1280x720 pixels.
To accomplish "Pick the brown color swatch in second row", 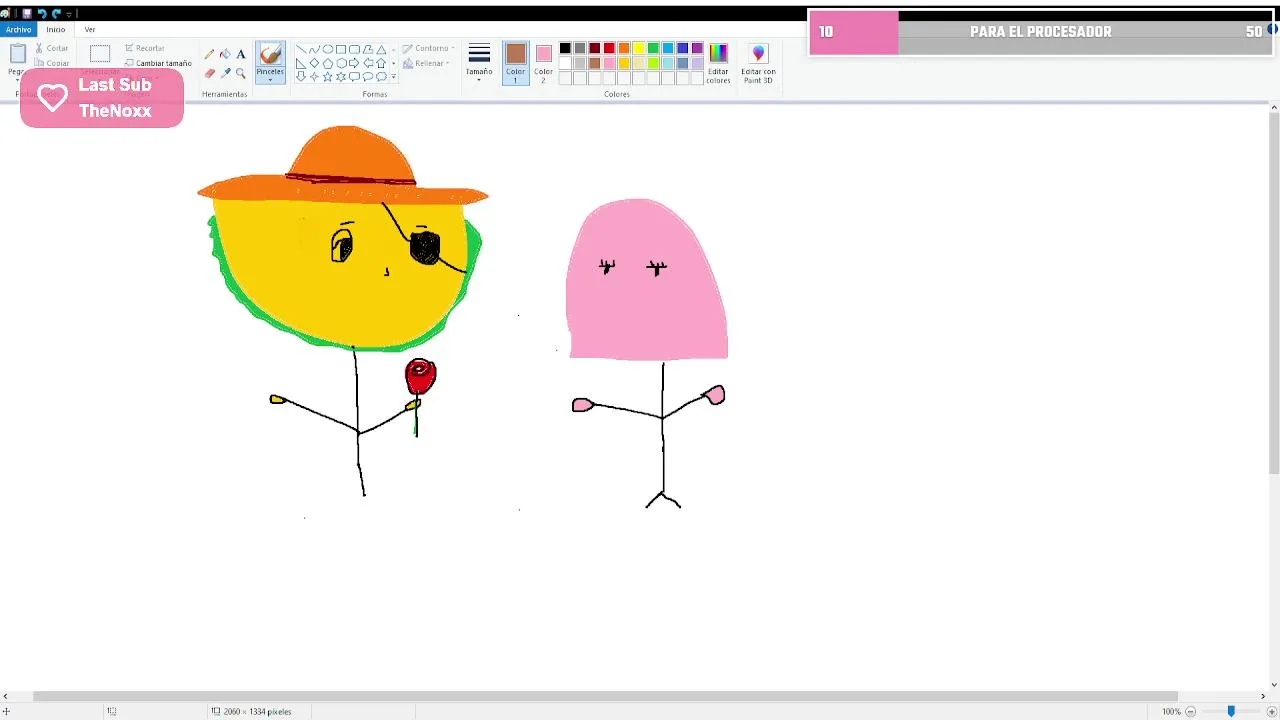I will [594, 63].
